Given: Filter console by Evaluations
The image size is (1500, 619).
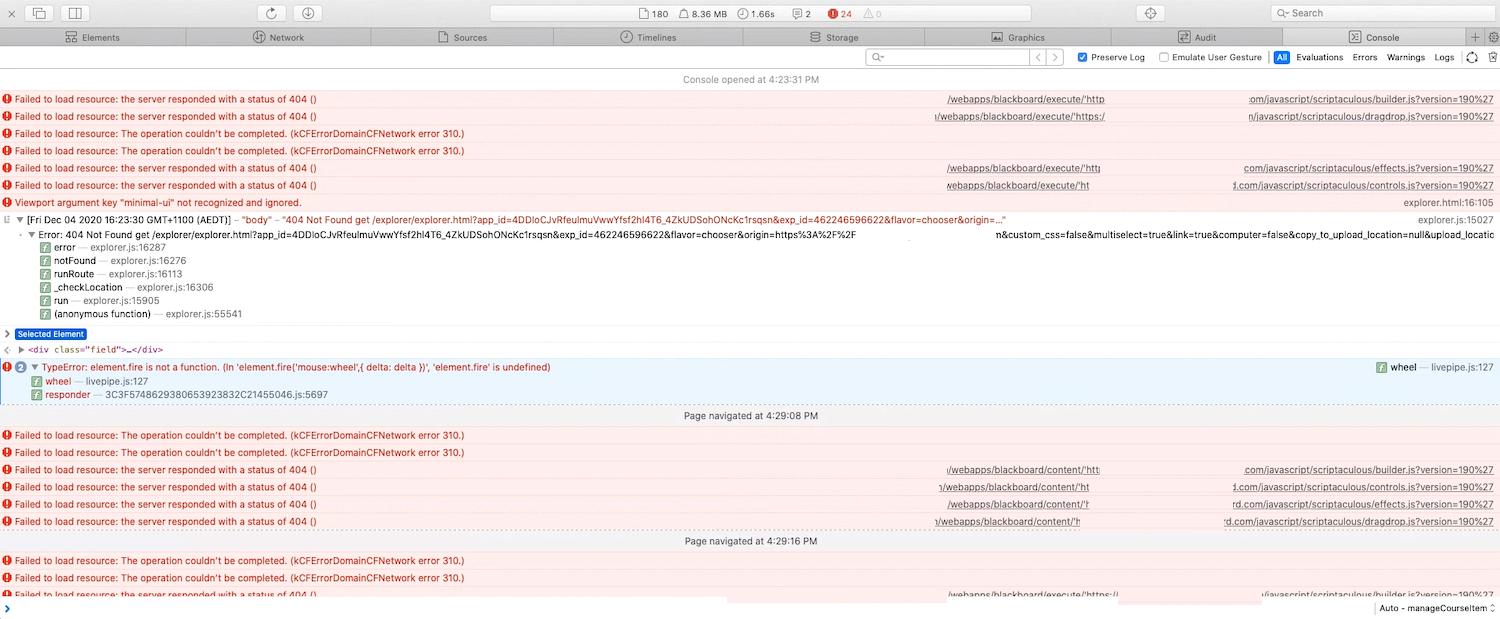Looking at the screenshot, I should pos(1320,57).
